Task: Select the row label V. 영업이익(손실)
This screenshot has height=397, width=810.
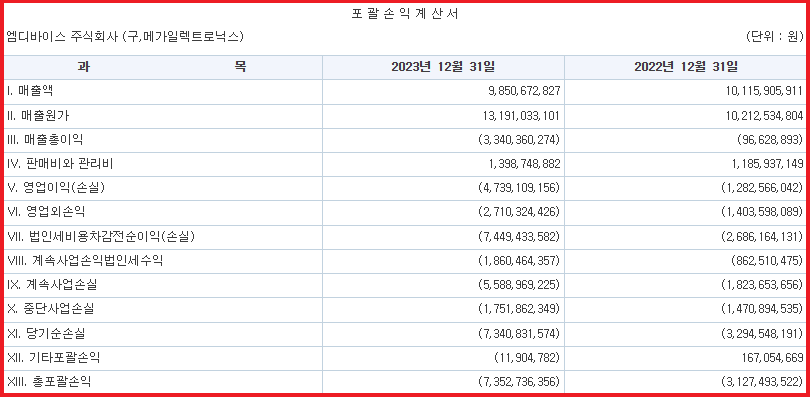Action: tap(56, 188)
